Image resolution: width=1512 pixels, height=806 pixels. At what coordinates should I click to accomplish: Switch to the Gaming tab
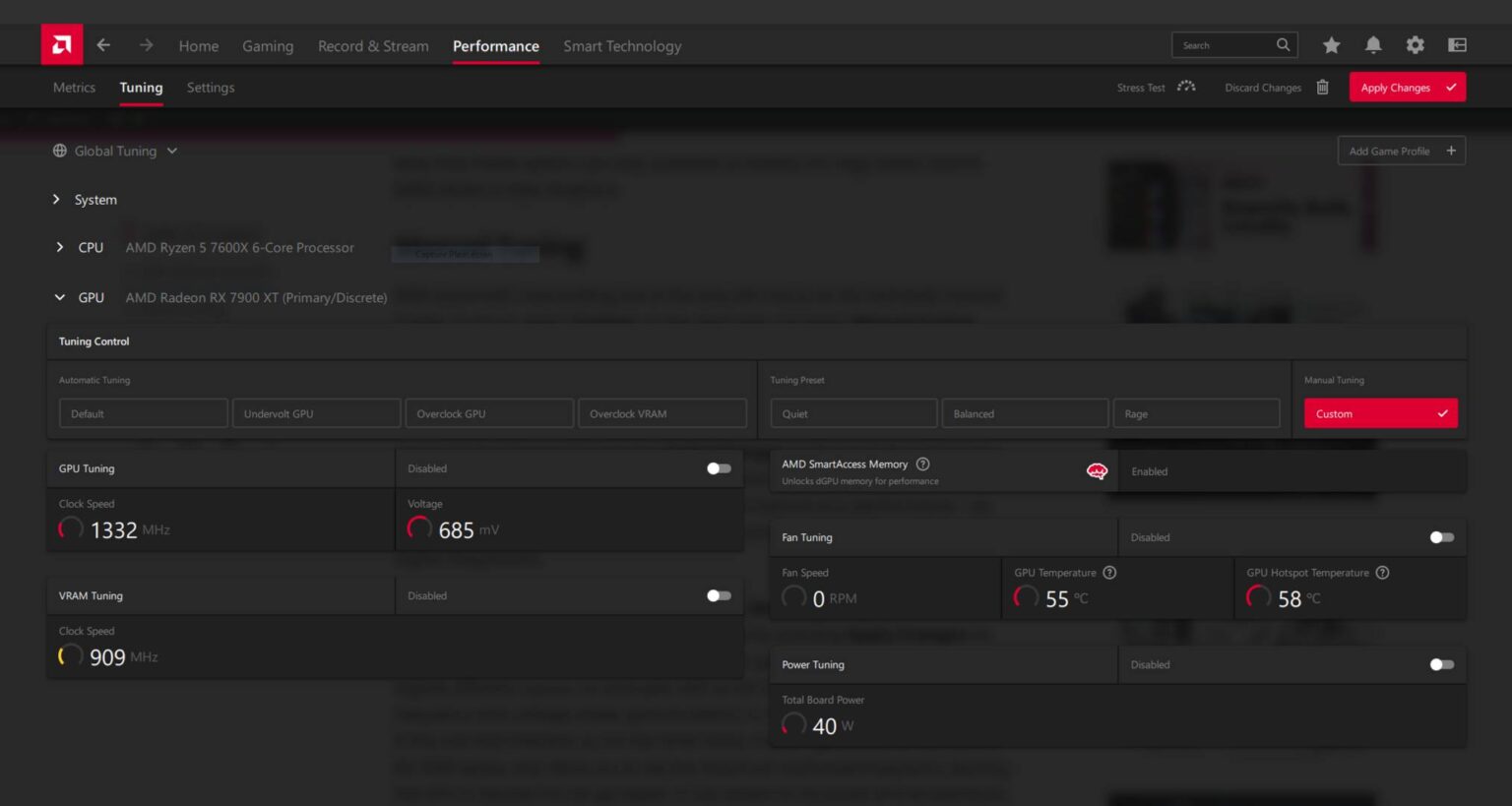tap(268, 46)
